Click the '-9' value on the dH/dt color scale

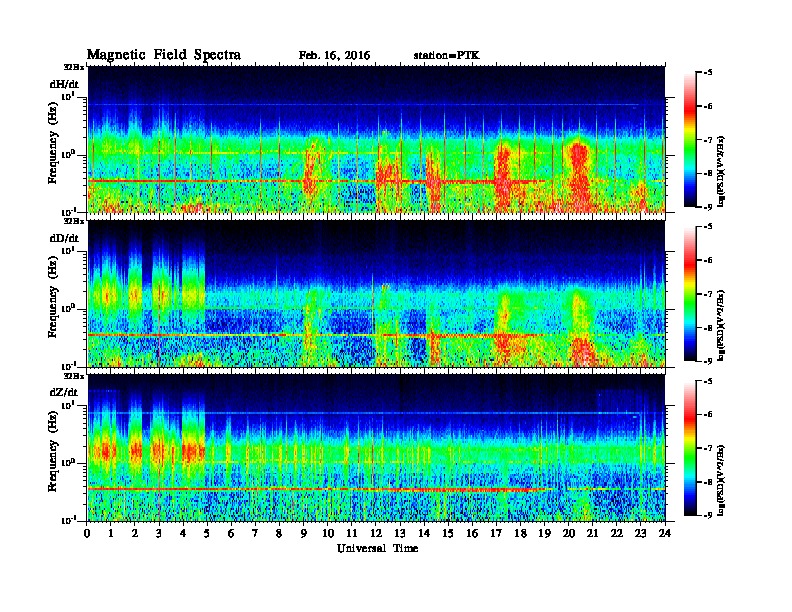(x=708, y=207)
